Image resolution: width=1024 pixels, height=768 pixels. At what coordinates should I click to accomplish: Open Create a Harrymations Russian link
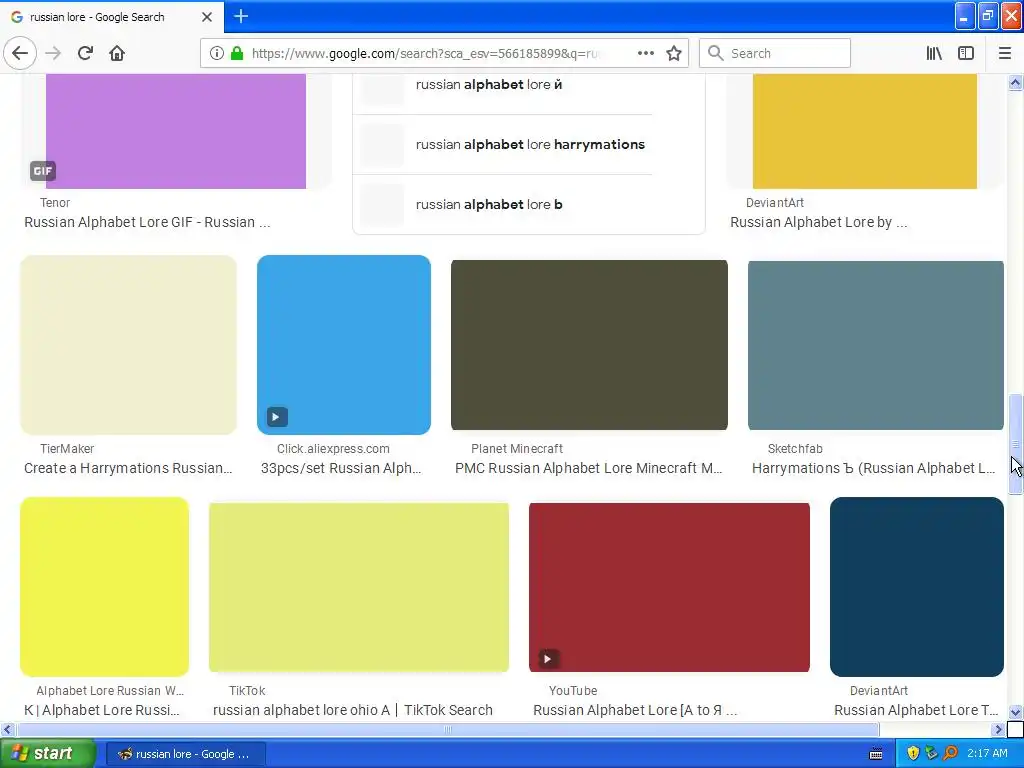click(128, 468)
